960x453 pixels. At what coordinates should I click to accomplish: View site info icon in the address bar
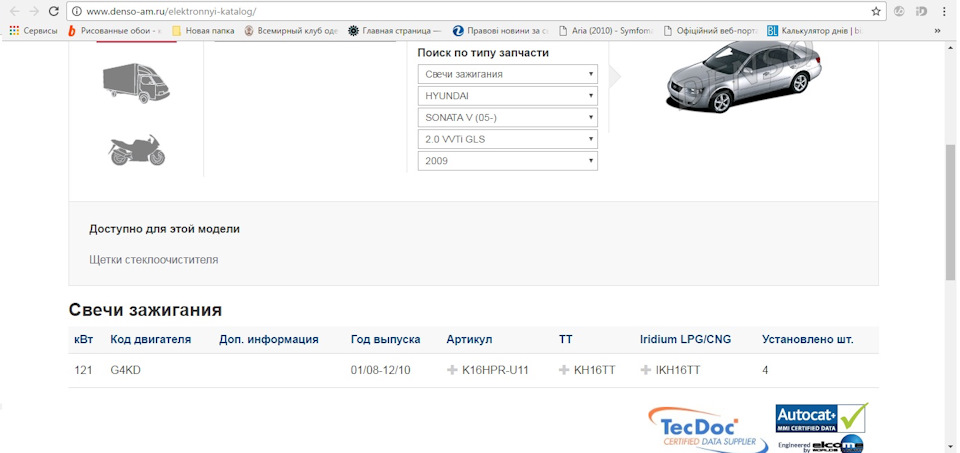(77, 11)
